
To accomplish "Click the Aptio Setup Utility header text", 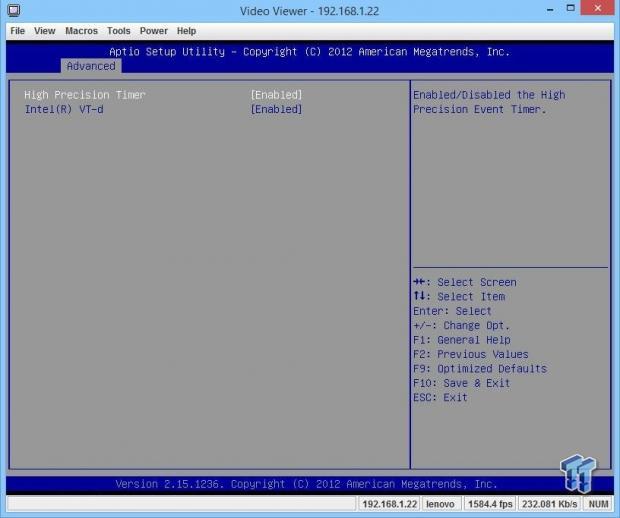I will point(309,52).
